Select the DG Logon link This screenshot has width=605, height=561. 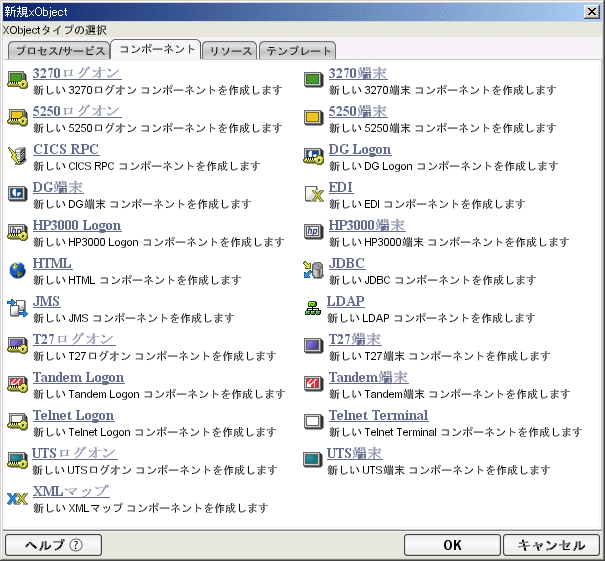pos(360,149)
